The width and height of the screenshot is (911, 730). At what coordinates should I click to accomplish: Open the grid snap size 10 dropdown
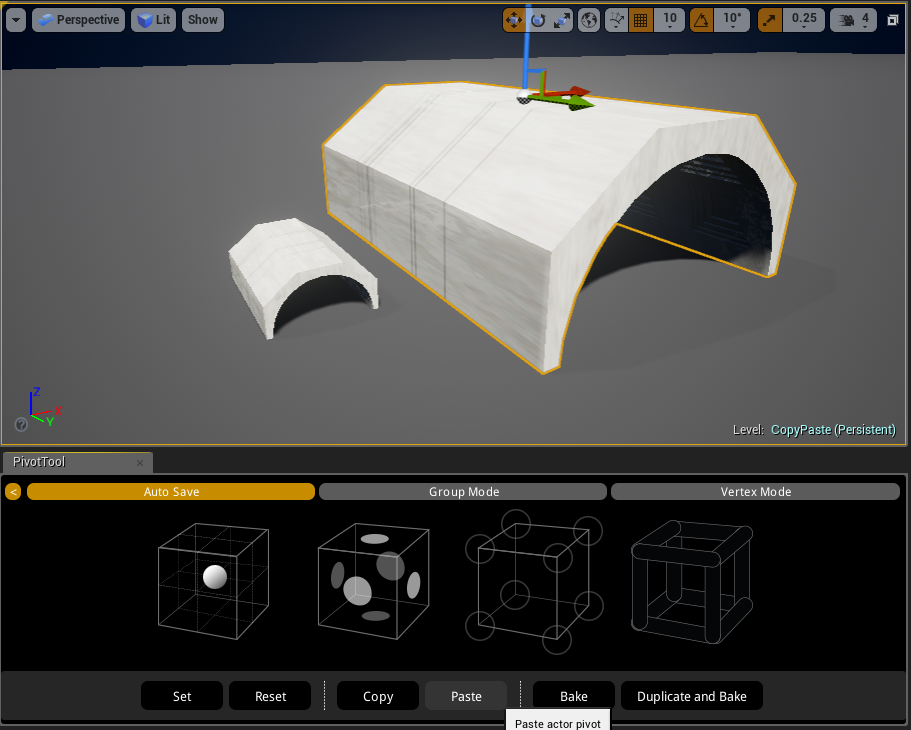(x=670, y=20)
